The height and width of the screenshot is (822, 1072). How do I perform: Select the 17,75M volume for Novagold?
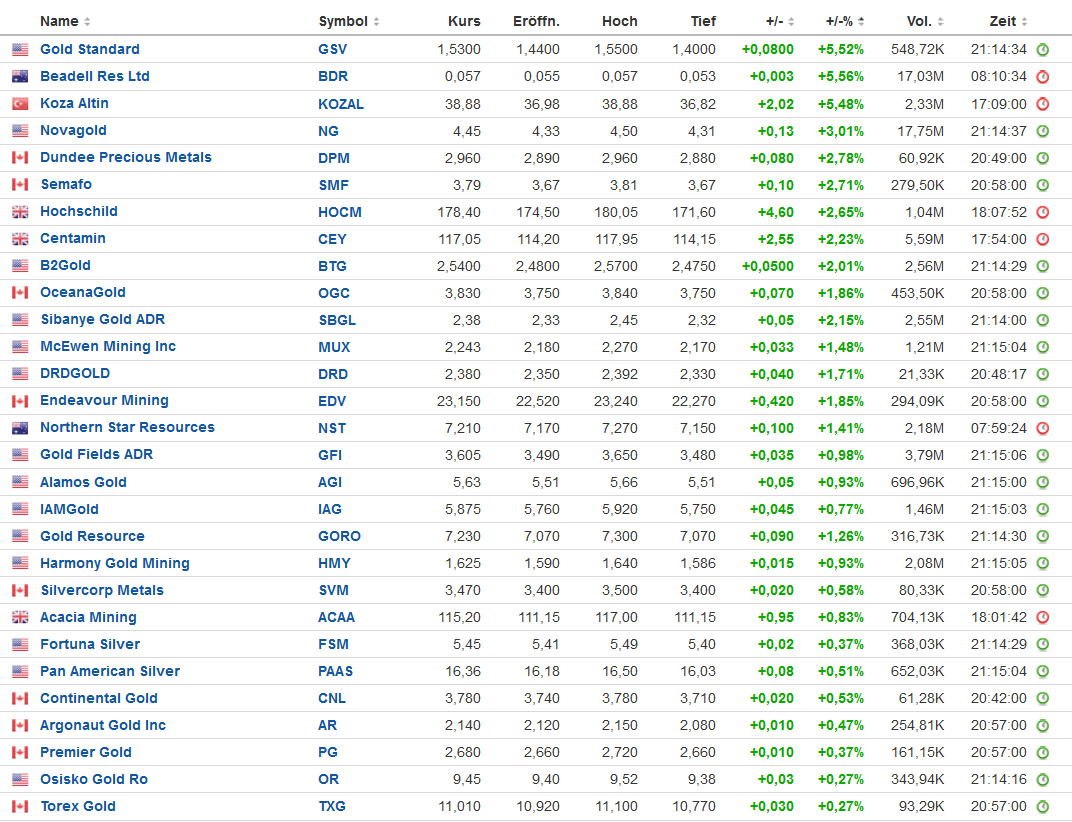point(920,131)
